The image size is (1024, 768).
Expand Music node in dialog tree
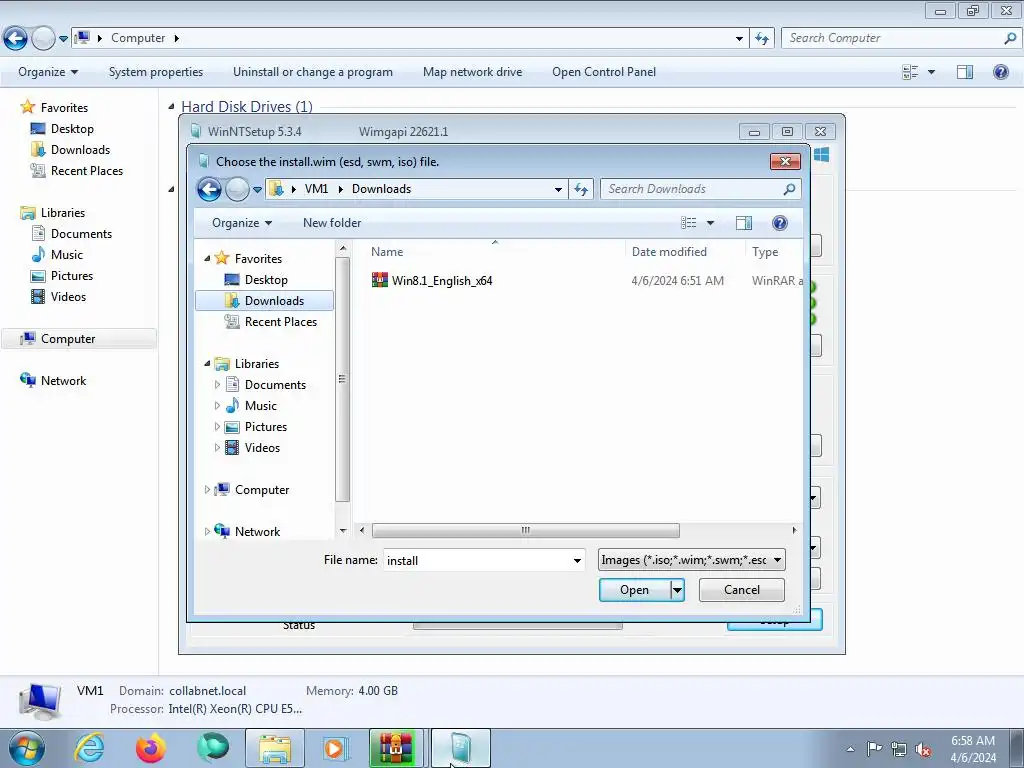pyautogui.click(x=217, y=406)
